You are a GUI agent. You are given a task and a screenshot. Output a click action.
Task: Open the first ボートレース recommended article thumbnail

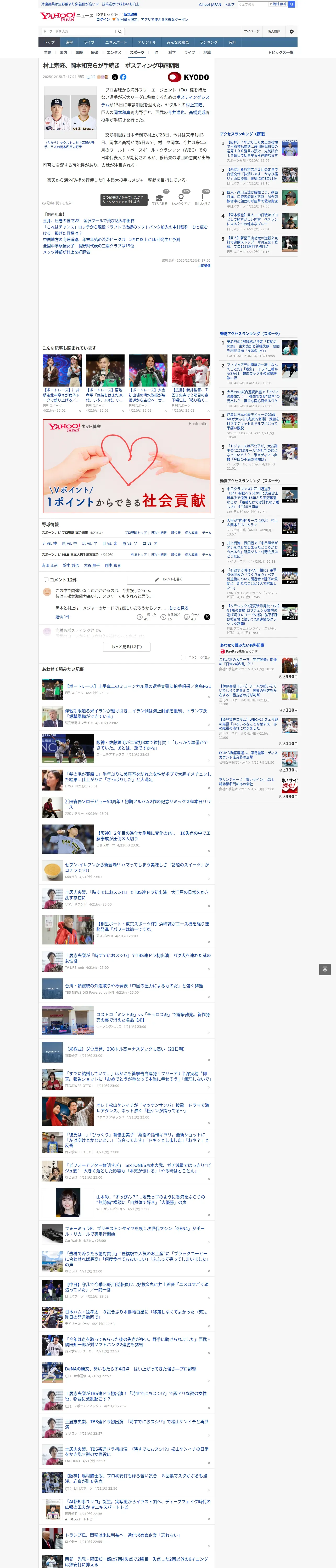click(x=62, y=371)
